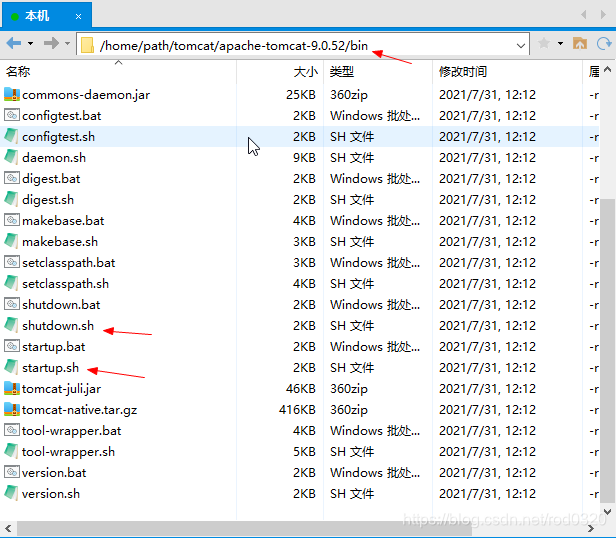Click startup.sh file icon
Screen dimensions: 616x538
[x=12, y=367]
